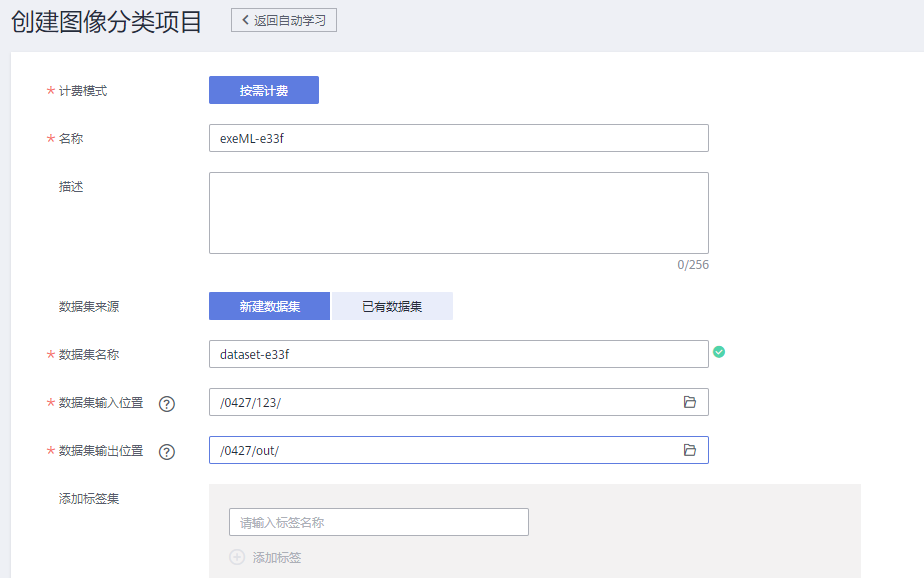Click green checkmark beside dataset name

[x=719, y=351]
